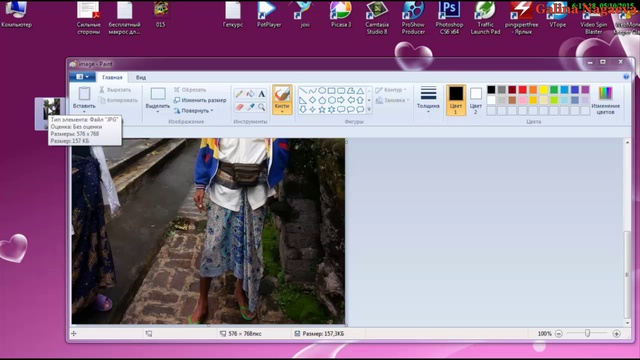This screenshot has height=360, width=640.
Task: Choose the pentagon shape
Action: [322, 100]
